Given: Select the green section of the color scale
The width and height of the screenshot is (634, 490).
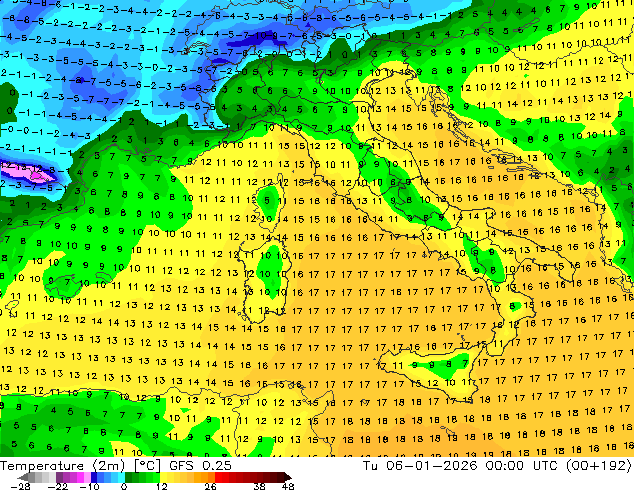Looking at the screenshot, I should click(142, 477).
